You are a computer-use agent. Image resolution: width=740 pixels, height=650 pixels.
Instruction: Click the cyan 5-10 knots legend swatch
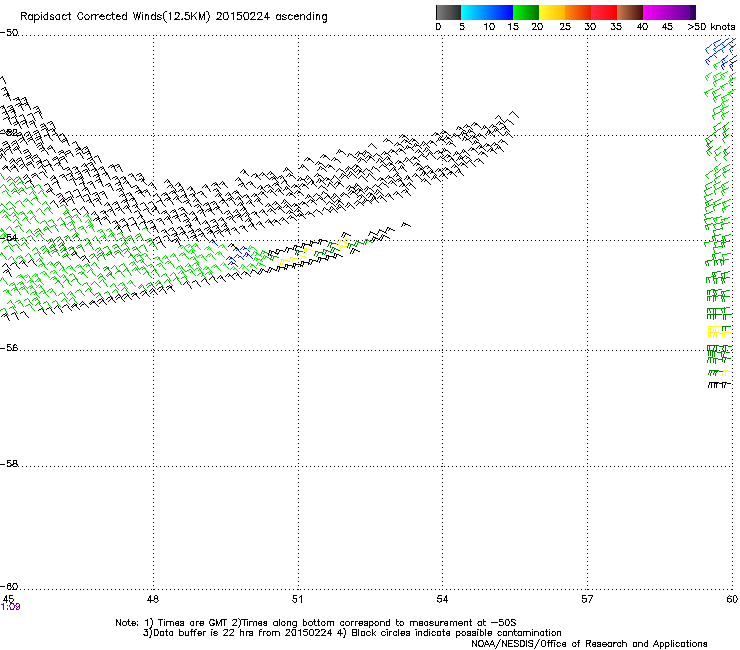coord(473,12)
